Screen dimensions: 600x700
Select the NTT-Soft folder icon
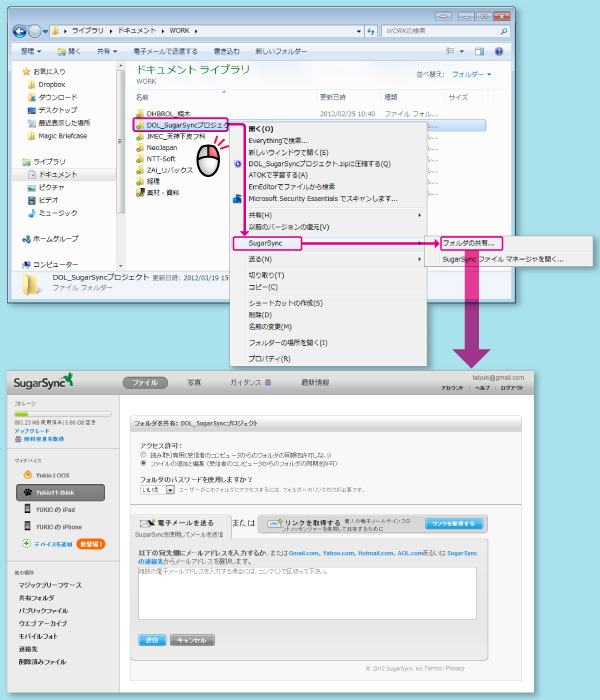(140, 159)
